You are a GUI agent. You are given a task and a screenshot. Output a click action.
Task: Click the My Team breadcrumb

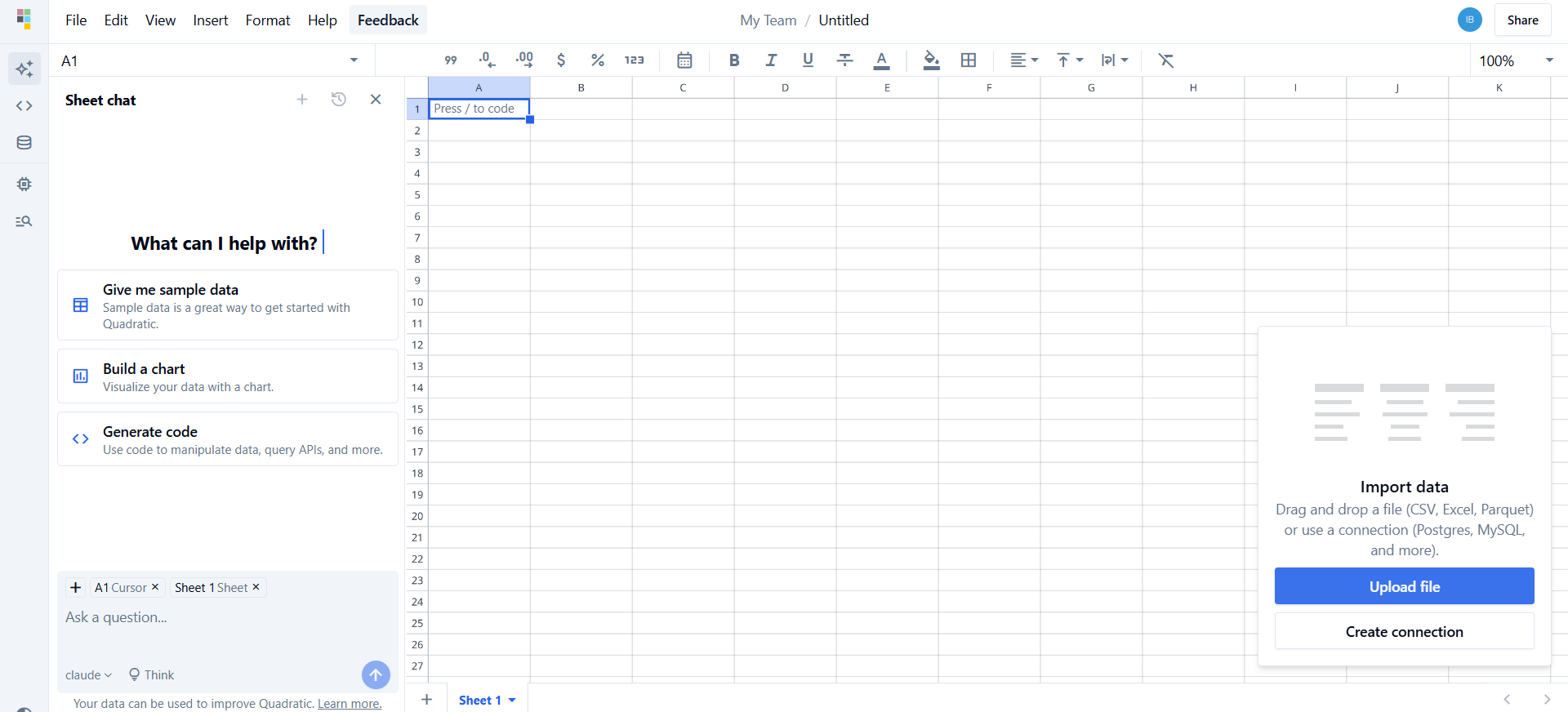click(x=768, y=20)
